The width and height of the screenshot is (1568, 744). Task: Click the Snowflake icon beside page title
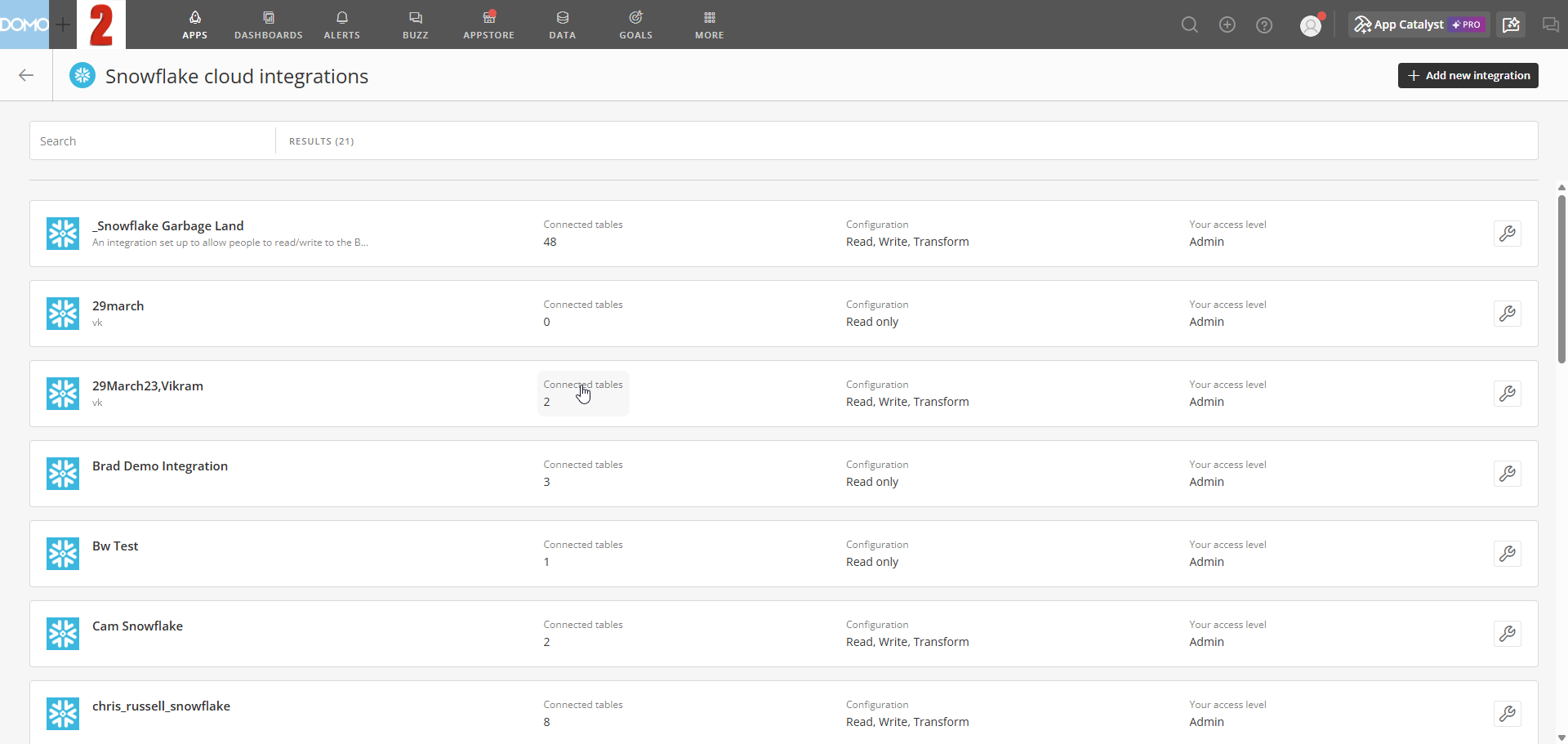click(82, 75)
